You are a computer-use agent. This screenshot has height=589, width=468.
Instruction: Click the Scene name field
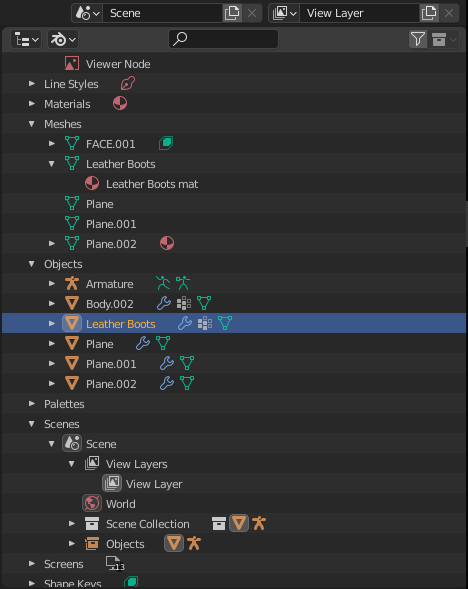[163, 13]
